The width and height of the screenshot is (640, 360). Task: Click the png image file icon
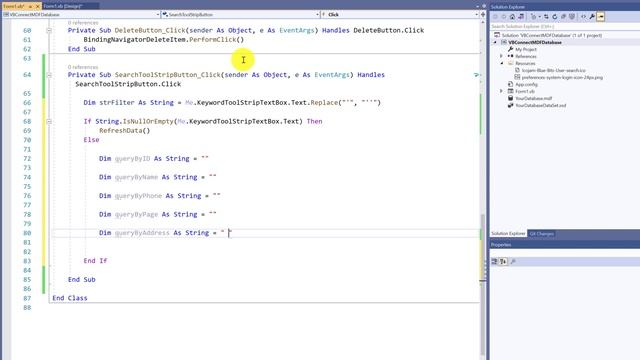coord(517,77)
